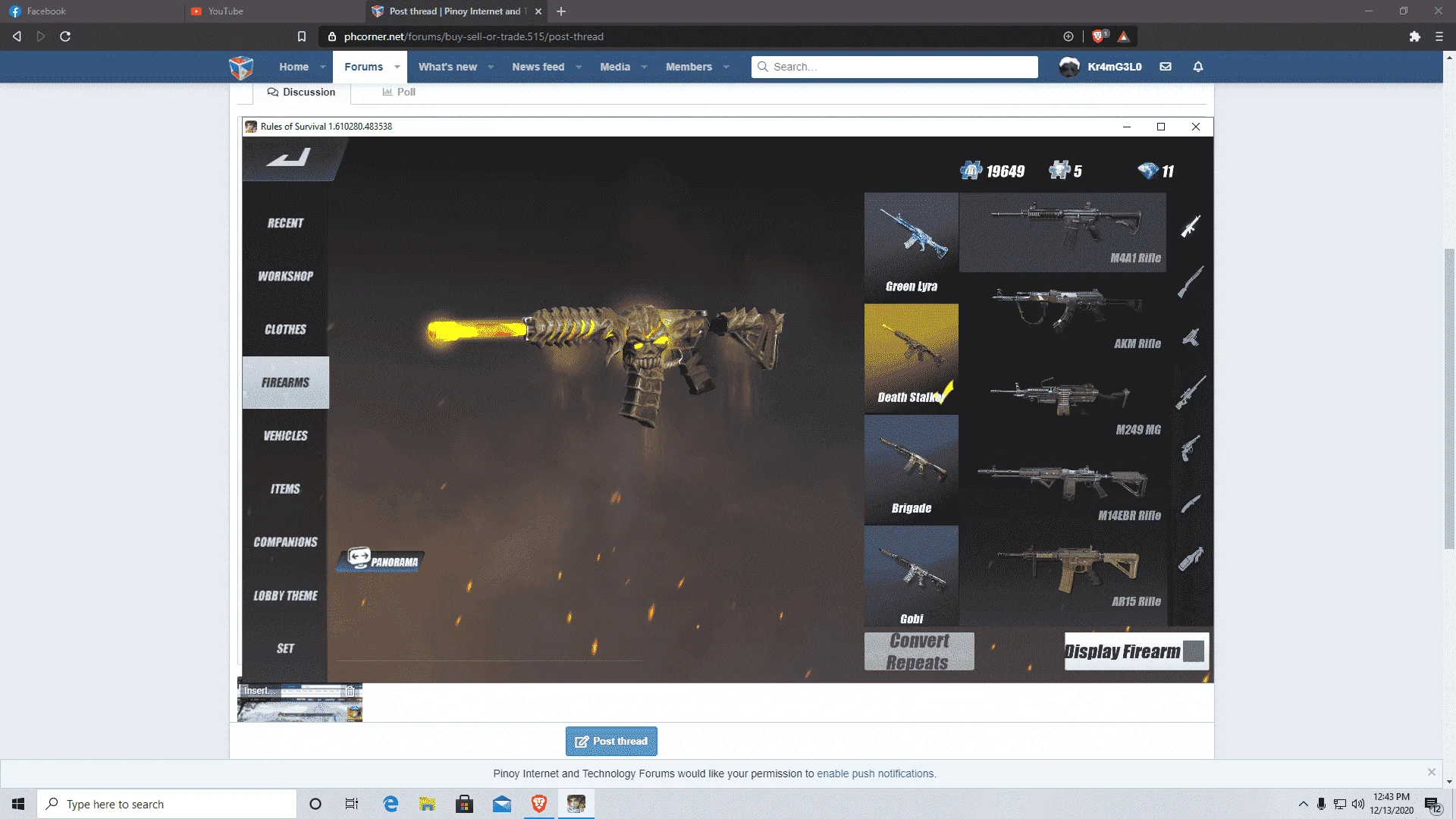1456x819 pixels.
Task: Select the assault rifle category icon
Action: (1191, 226)
